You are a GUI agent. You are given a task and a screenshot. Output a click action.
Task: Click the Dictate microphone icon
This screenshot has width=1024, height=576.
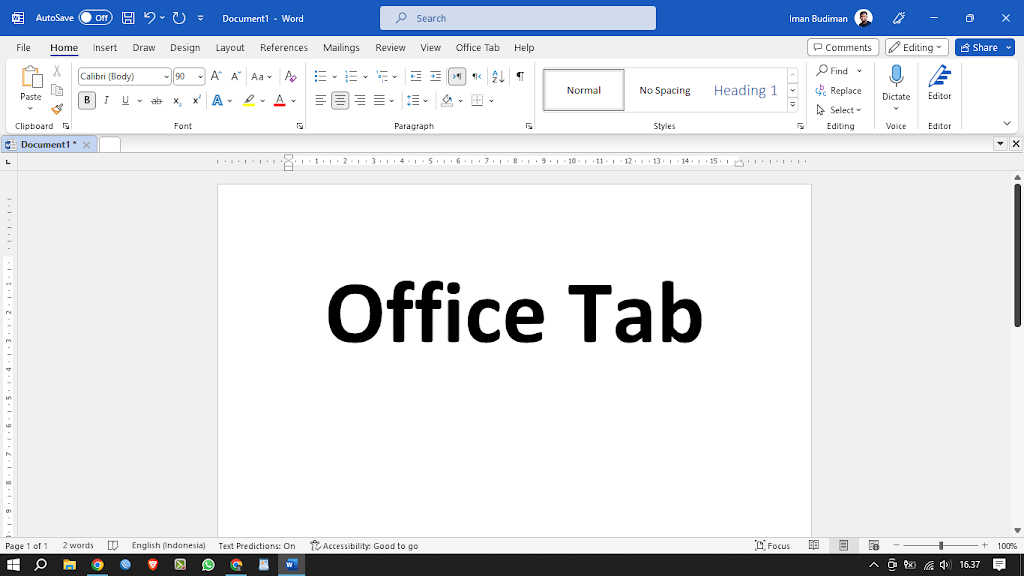point(896,76)
